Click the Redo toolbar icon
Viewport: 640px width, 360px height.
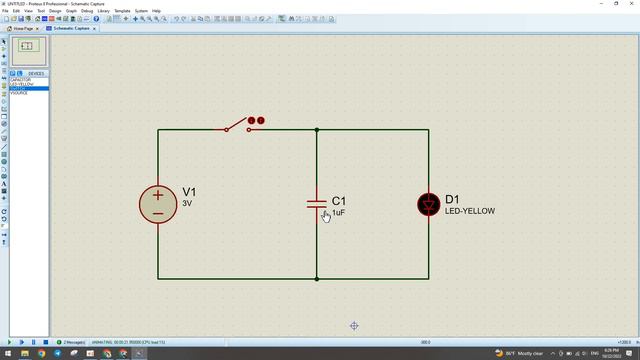coord(184,19)
